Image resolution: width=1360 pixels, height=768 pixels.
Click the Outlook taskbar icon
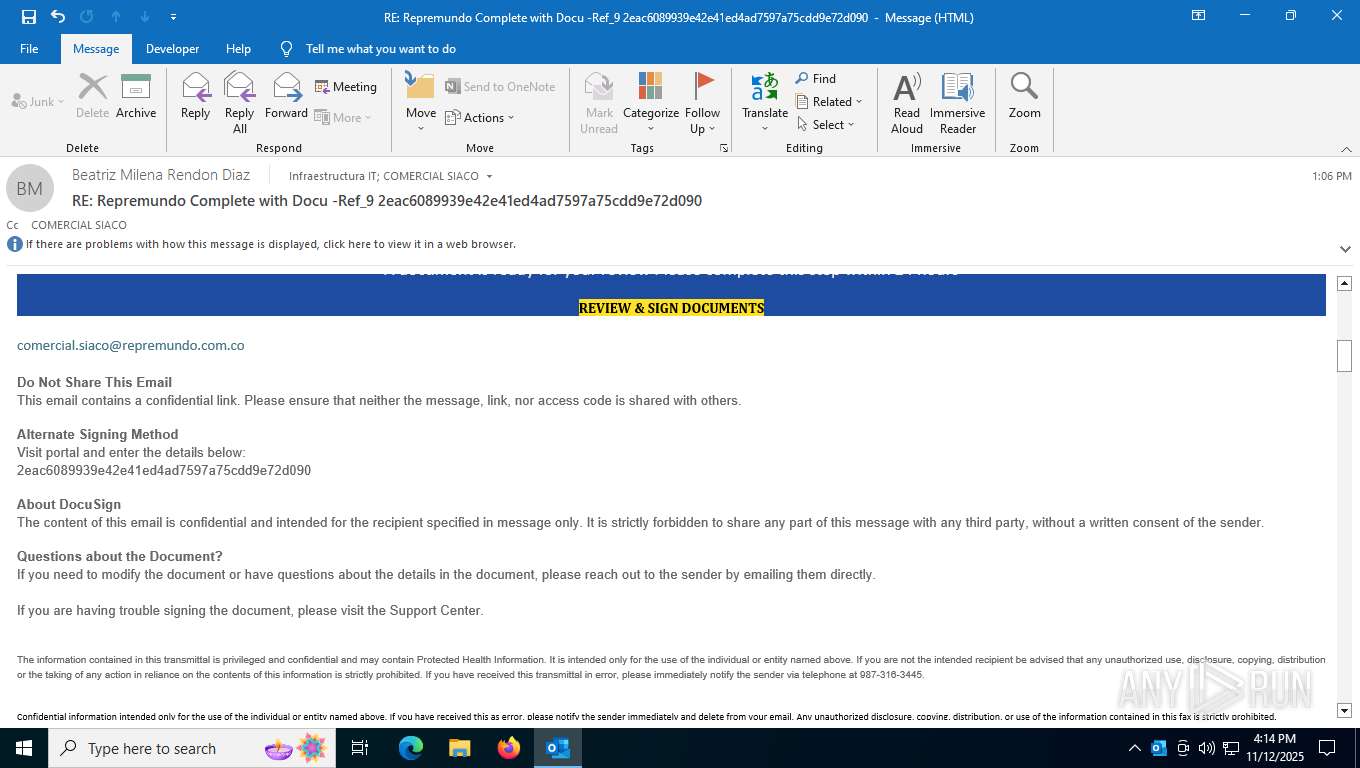click(558, 748)
